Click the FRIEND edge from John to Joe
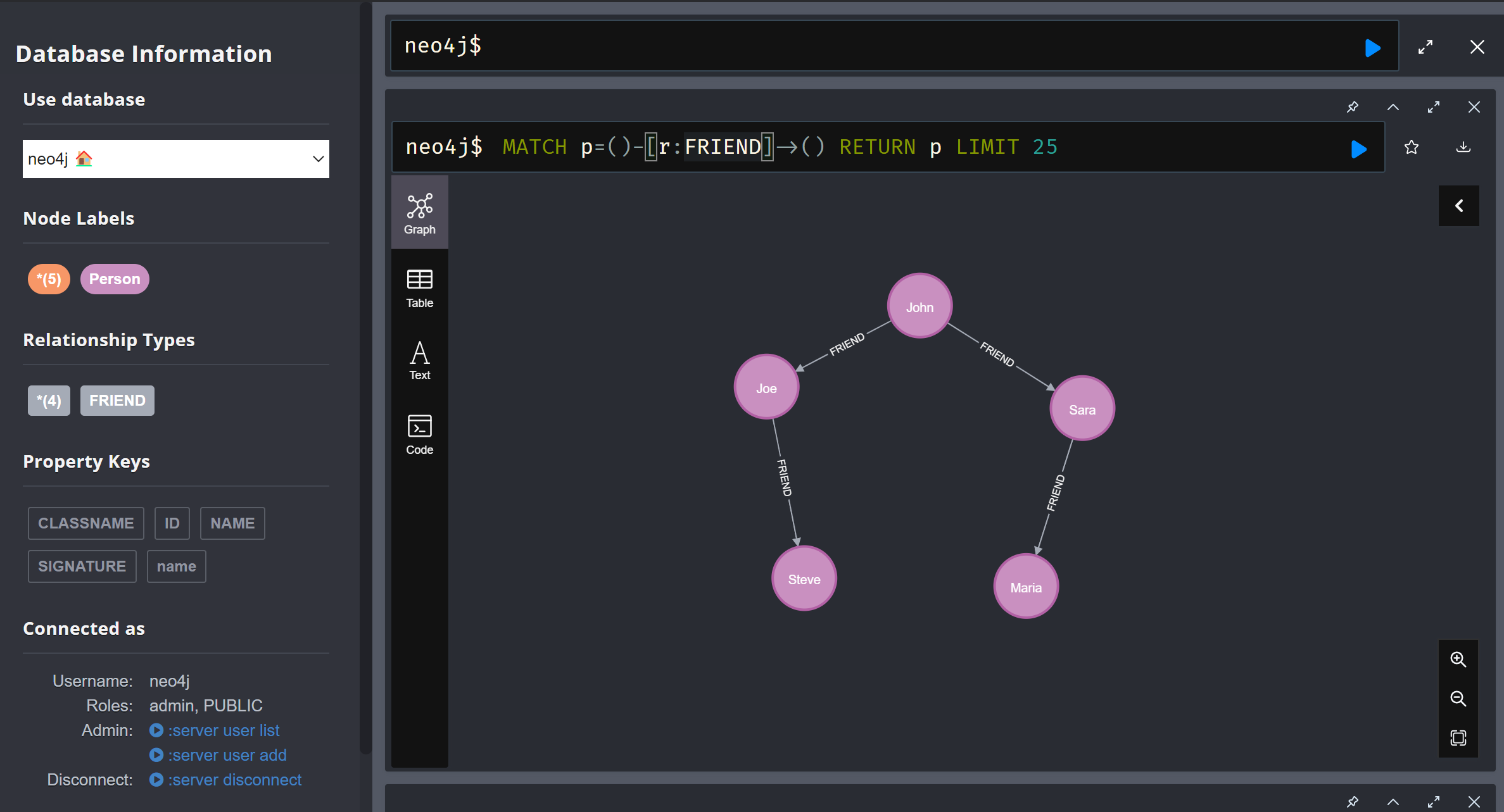 pos(847,344)
